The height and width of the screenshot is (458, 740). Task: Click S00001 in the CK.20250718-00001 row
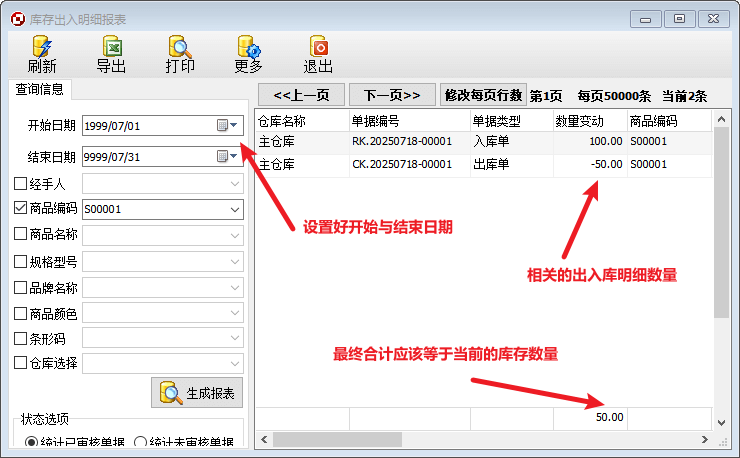(x=669, y=165)
